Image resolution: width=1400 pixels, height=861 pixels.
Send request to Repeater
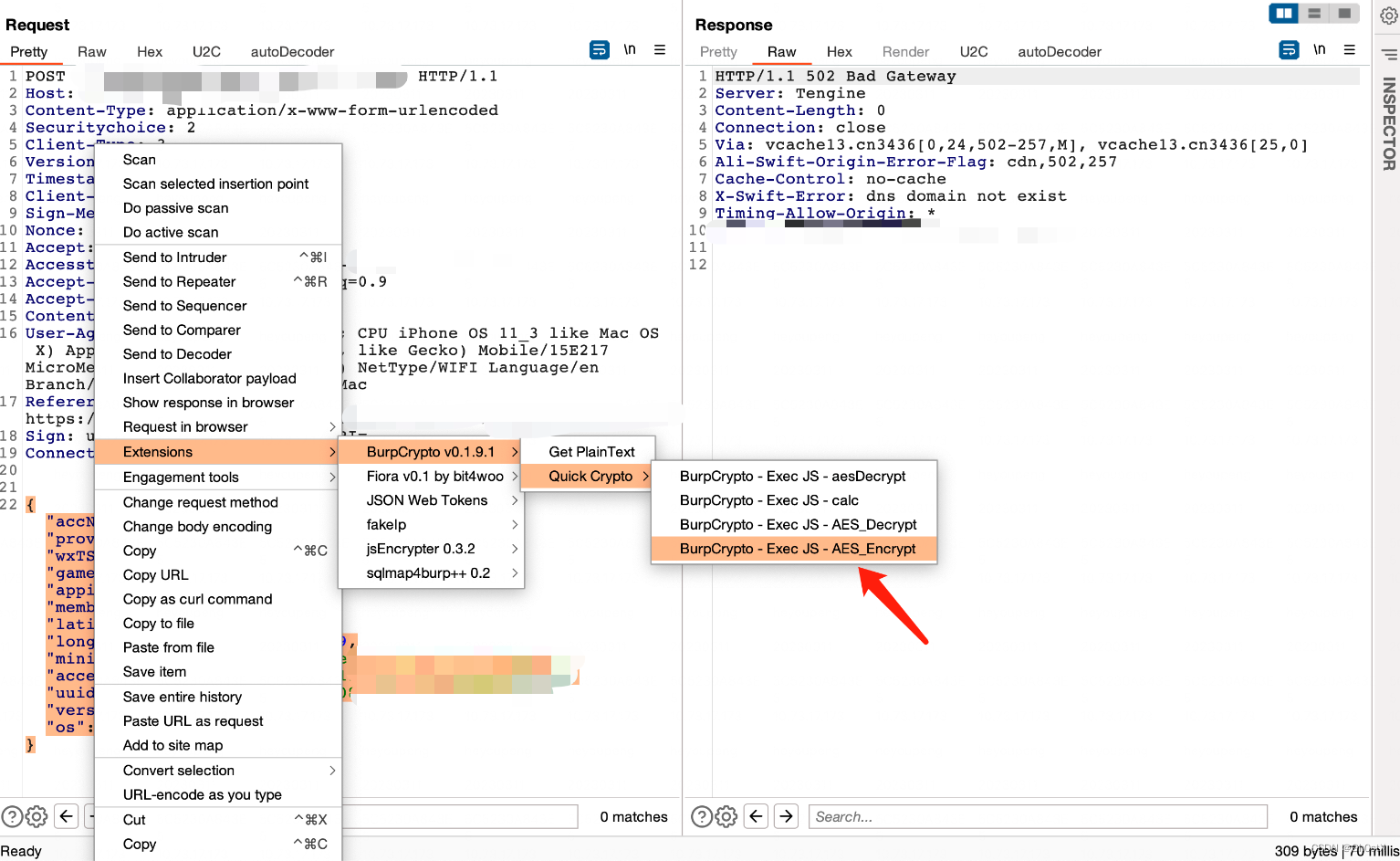point(218,281)
